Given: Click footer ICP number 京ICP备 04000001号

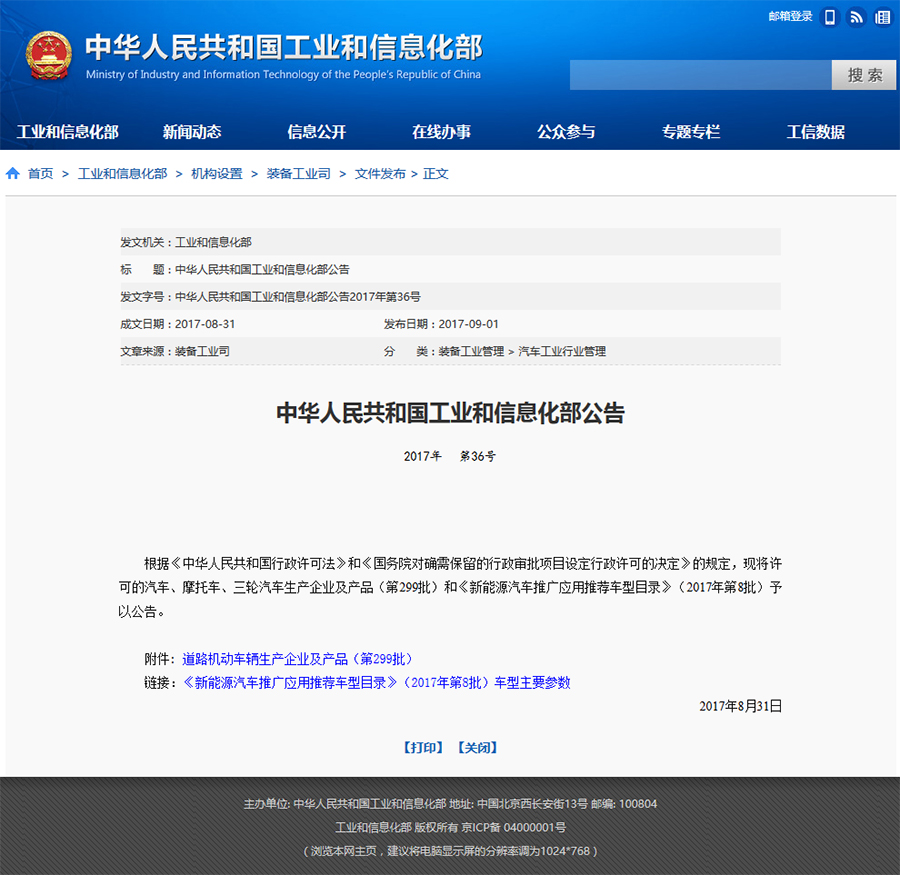Looking at the screenshot, I should (x=514, y=827).
